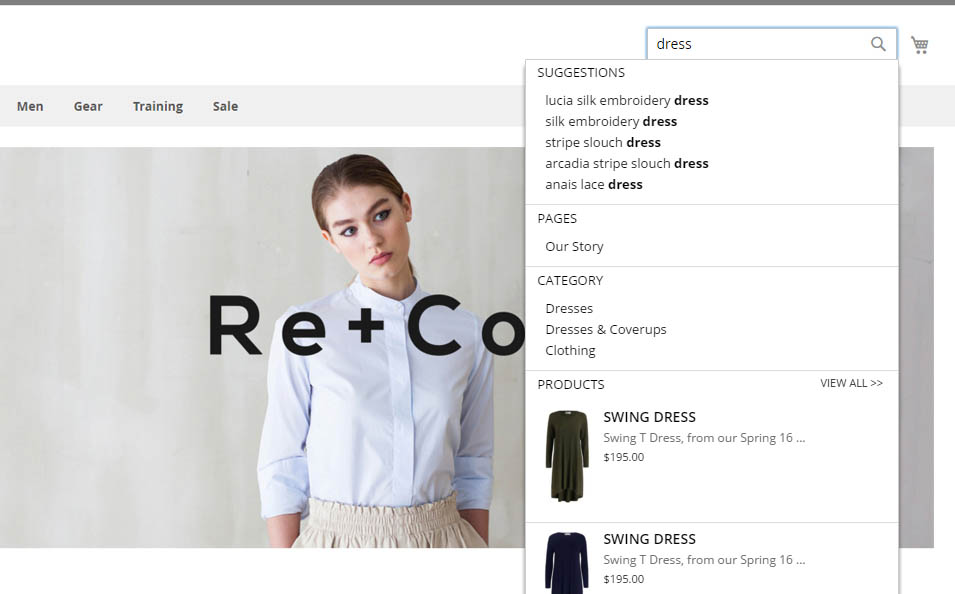
Task: Click the Re+Co hero banner image
Action: 263,347
